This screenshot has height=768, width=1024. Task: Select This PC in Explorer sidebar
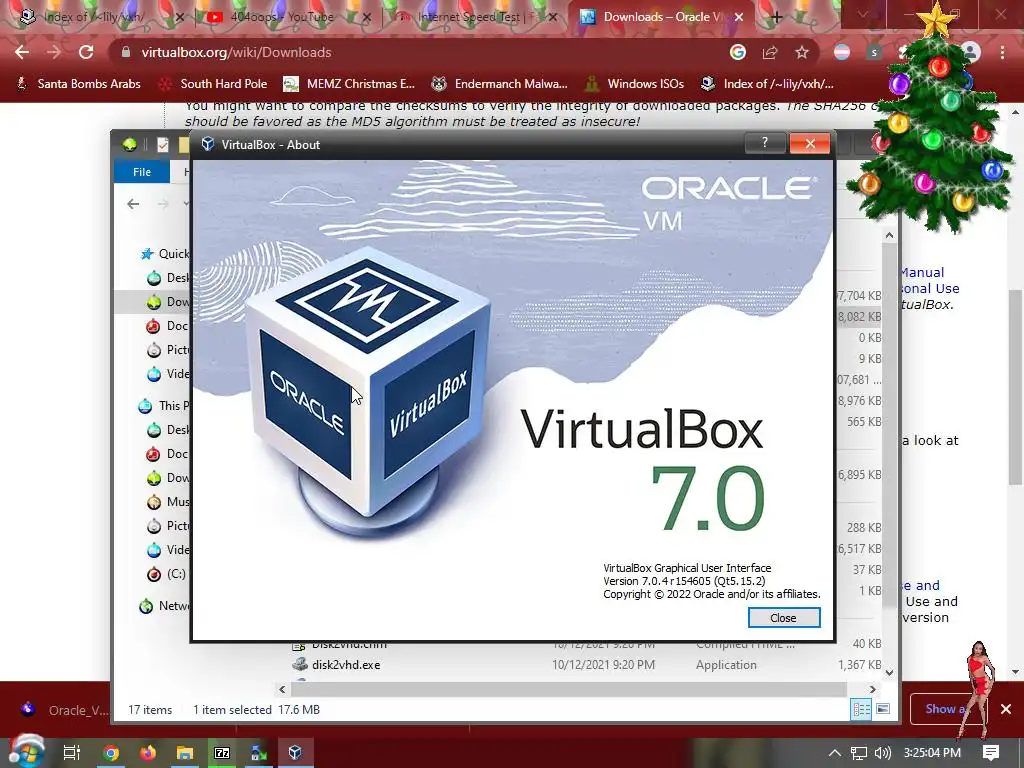pos(164,406)
